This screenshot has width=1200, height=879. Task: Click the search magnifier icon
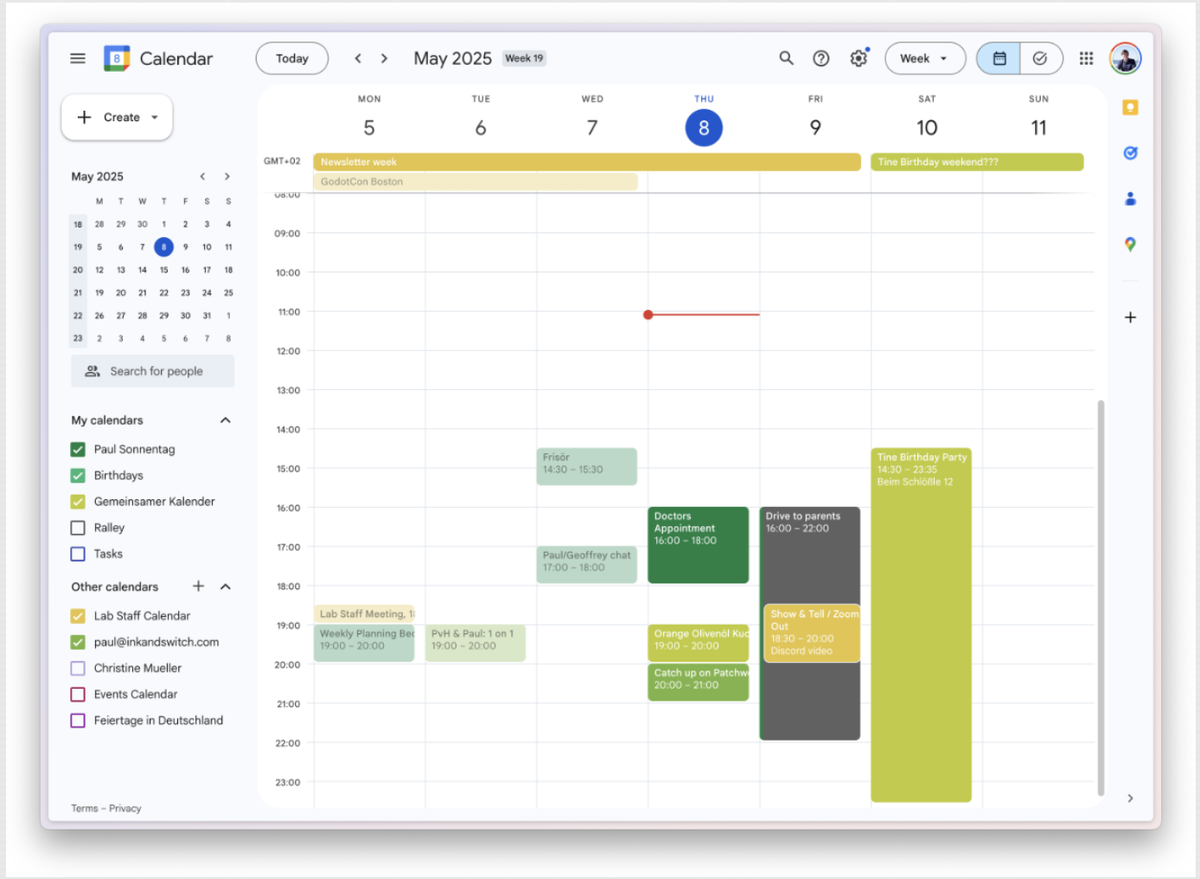[x=787, y=58]
